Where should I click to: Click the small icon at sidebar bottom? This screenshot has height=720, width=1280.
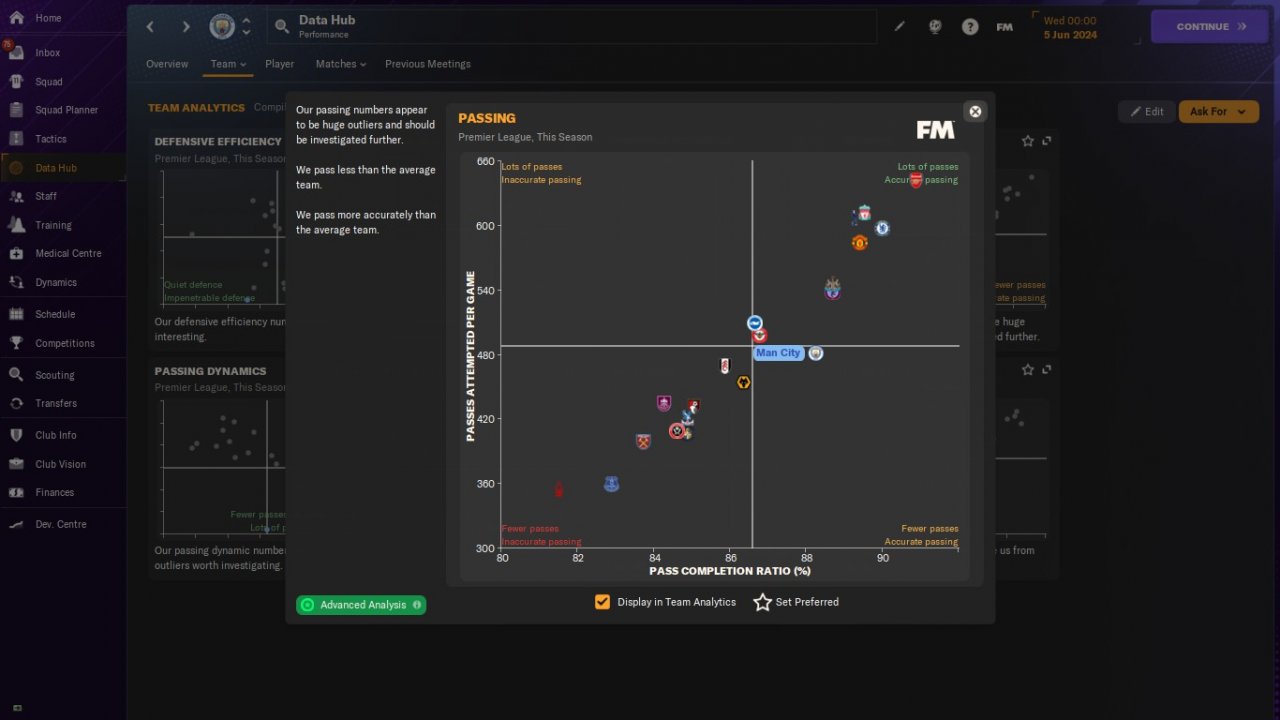pyautogui.click(x=17, y=708)
